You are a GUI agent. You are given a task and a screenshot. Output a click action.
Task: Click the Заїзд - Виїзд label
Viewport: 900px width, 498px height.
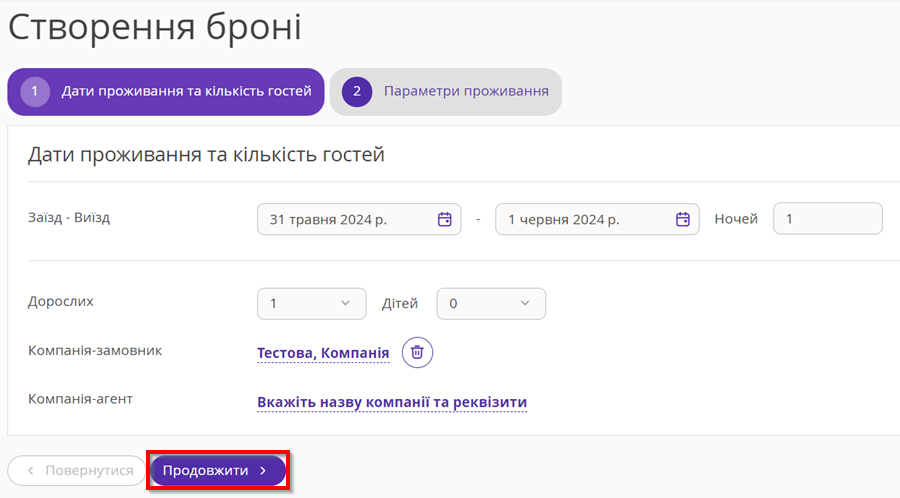pyautogui.click(x=69, y=218)
